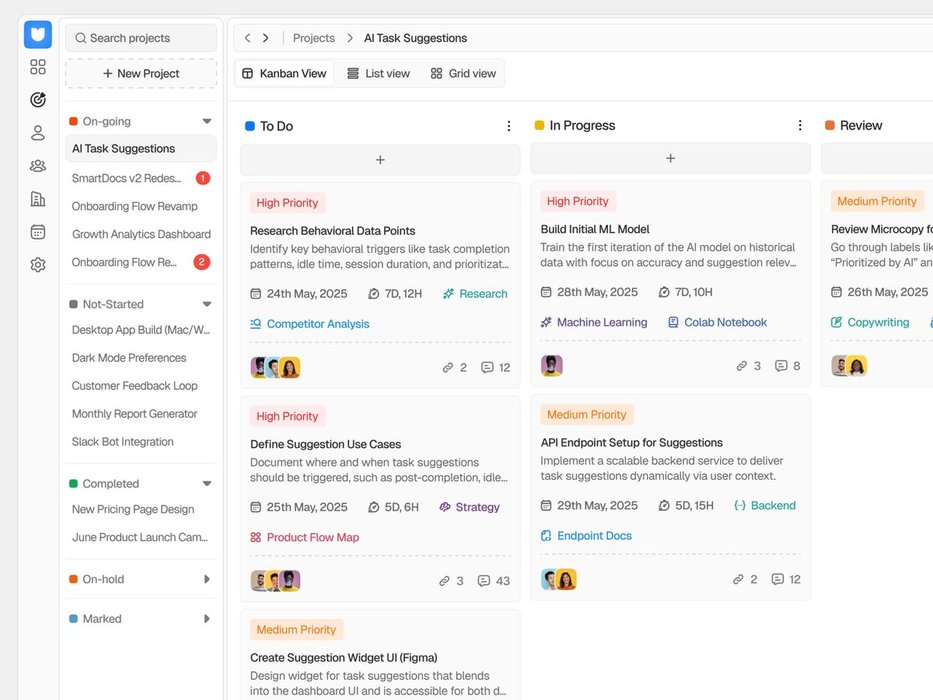The height and width of the screenshot is (700, 933).
Task: Open the calendar icon in left sidebar
Action: (38, 232)
